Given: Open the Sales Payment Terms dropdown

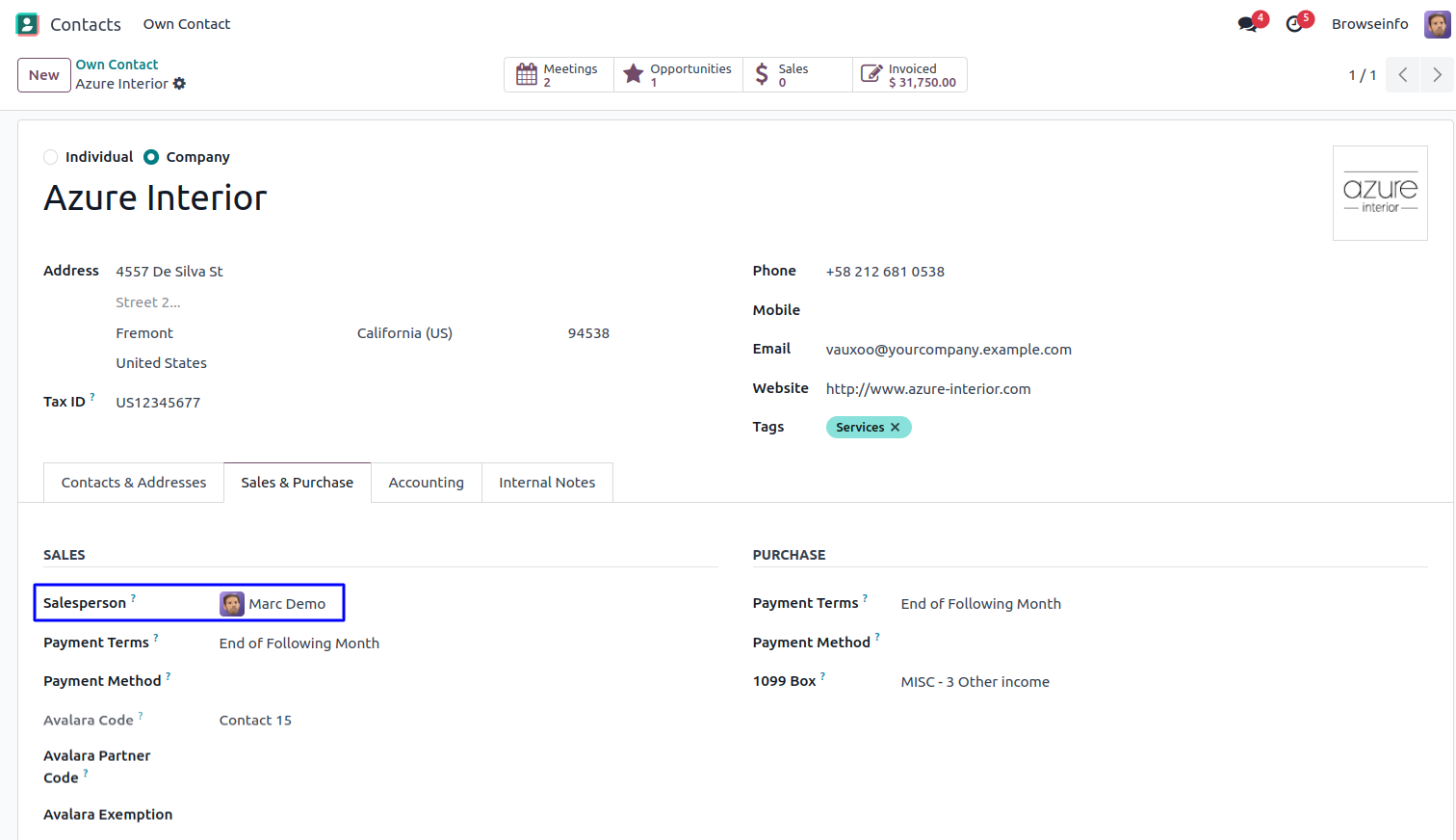Looking at the screenshot, I should click(299, 643).
